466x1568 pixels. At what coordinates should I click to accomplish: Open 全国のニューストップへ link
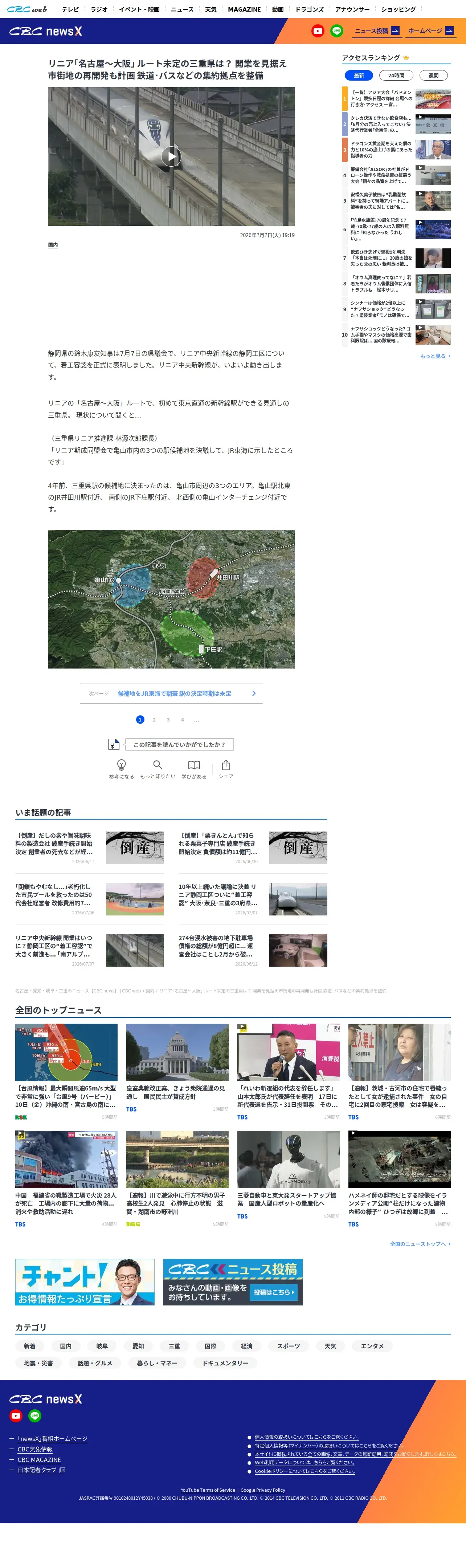420,1244
